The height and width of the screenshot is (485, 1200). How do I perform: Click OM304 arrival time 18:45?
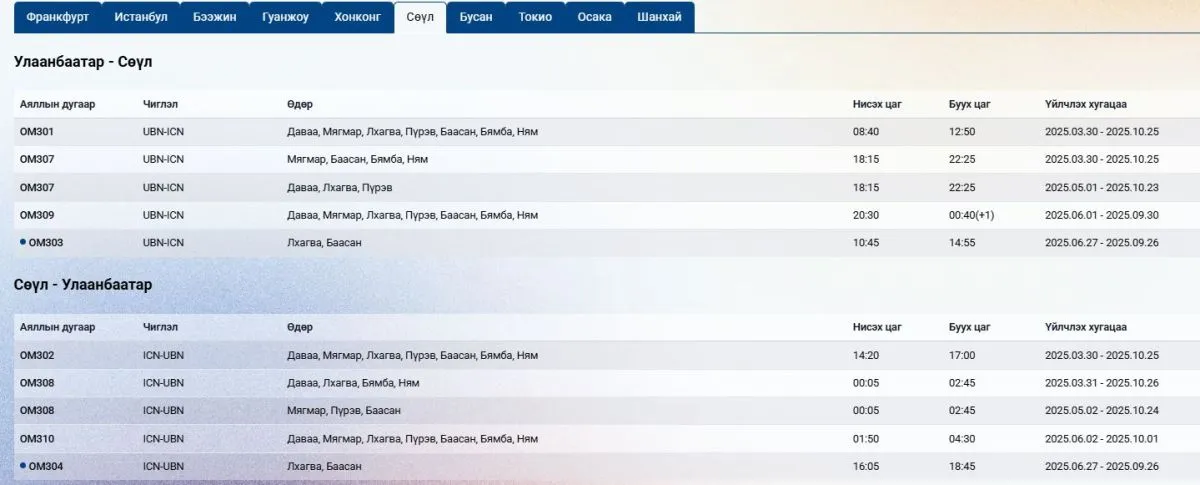[962, 467]
